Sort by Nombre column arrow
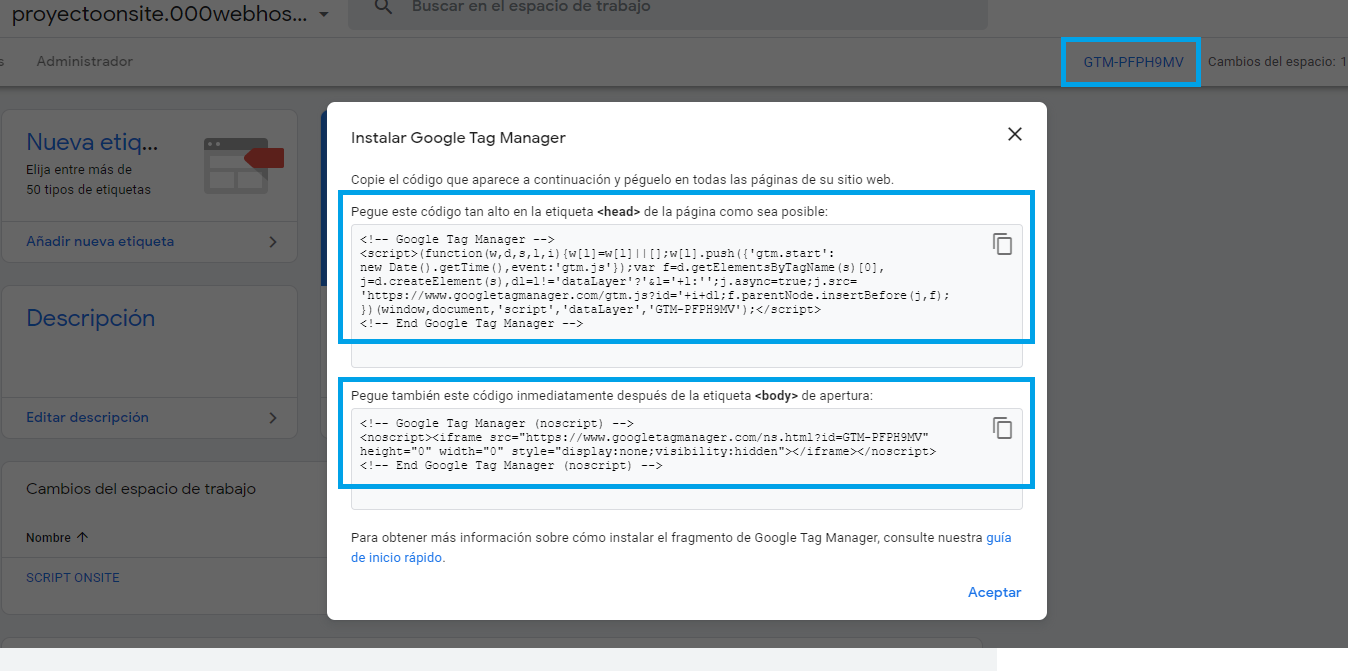This screenshot has height=671, width=1348. pos(83,537)
